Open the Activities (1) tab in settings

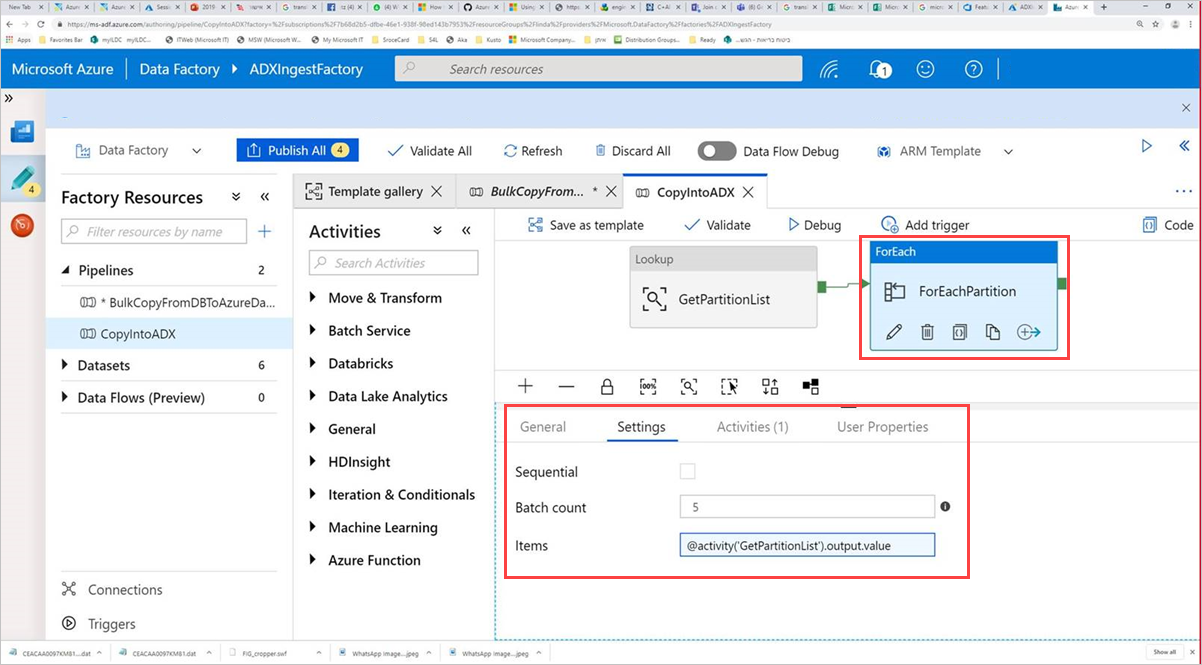pyautogui.click(x=751, y=426)
